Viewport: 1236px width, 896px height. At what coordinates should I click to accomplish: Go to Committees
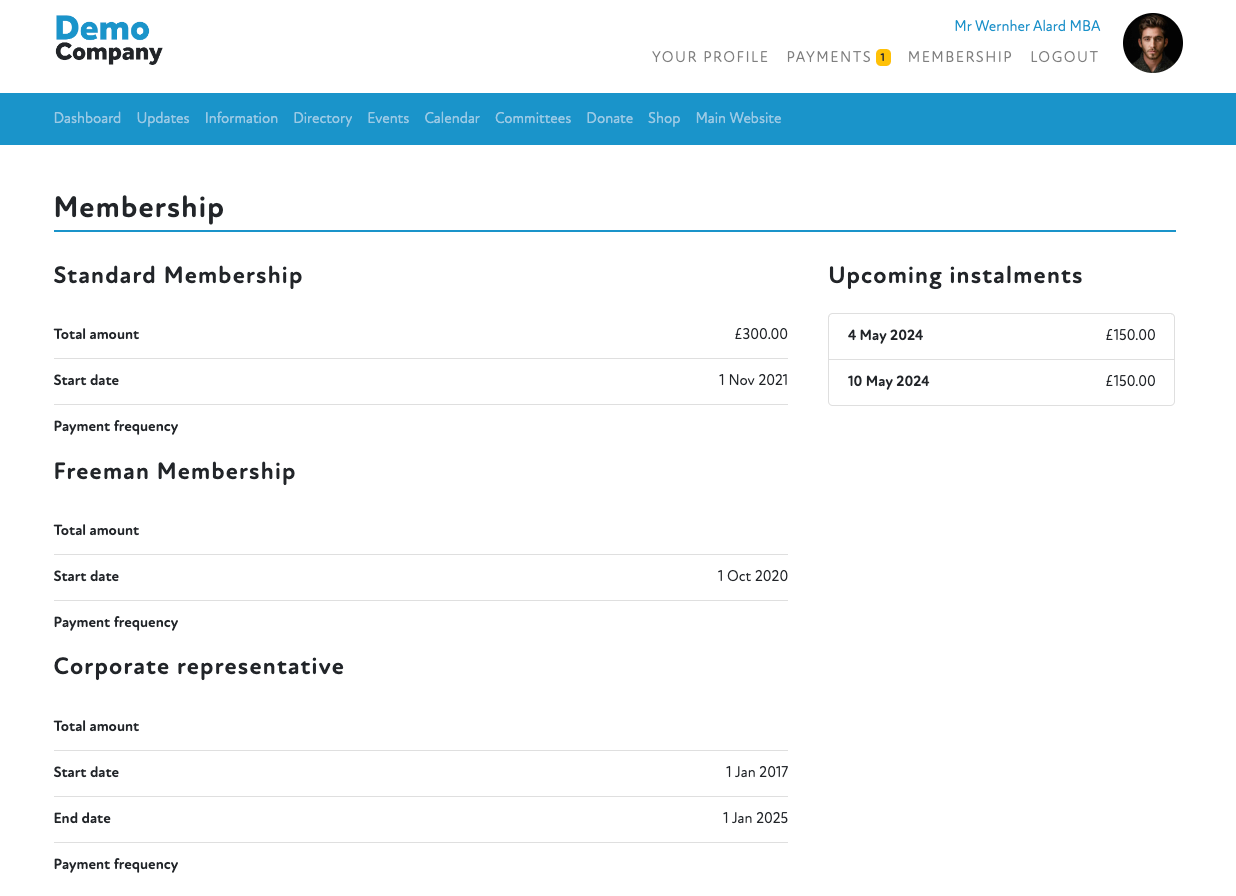pyautogui.click(x=533, y=118)
